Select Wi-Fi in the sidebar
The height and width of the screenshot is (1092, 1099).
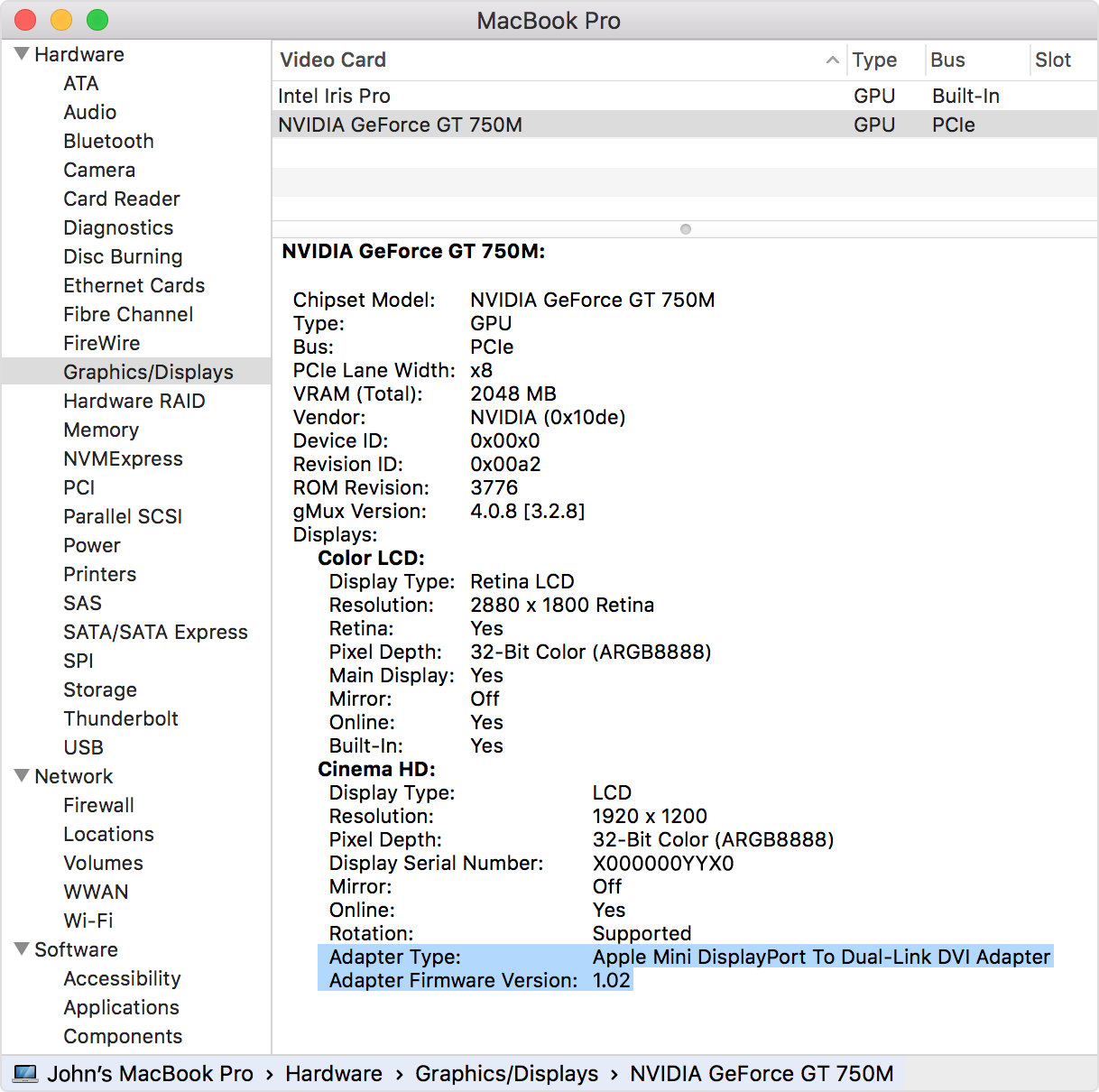[x=88, y=921]
